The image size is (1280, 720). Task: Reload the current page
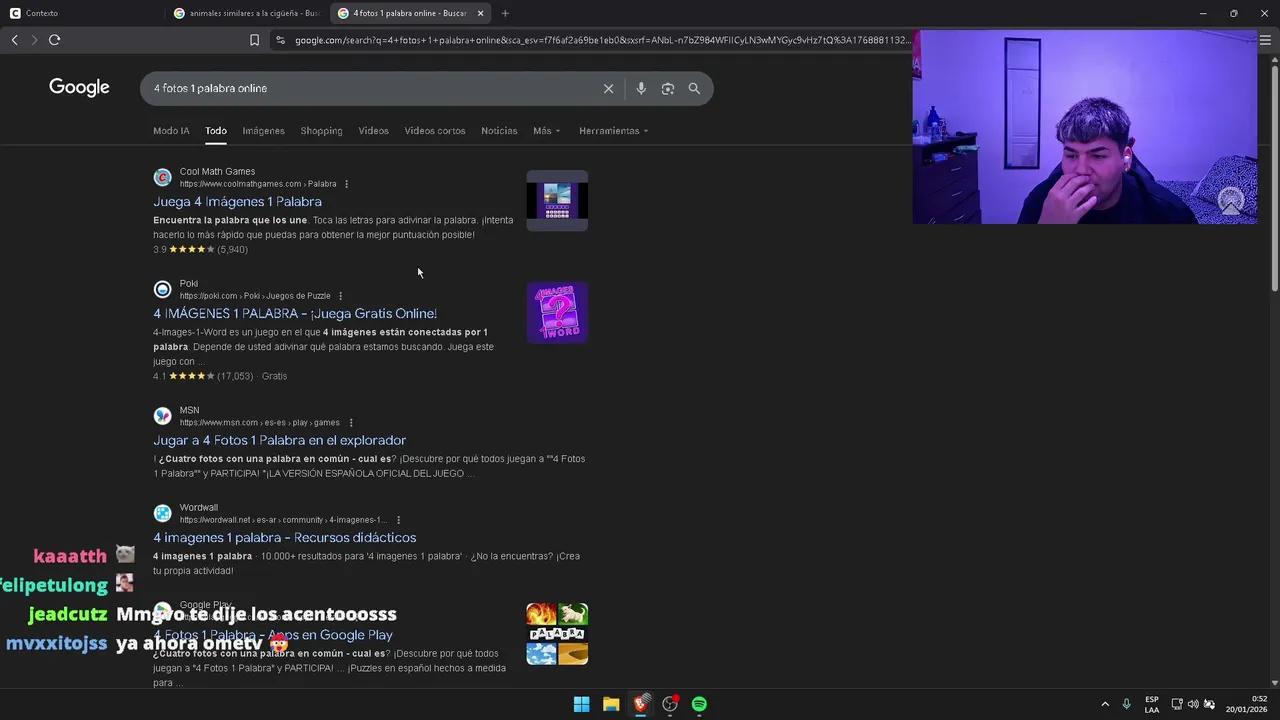[x=54, y=40]
